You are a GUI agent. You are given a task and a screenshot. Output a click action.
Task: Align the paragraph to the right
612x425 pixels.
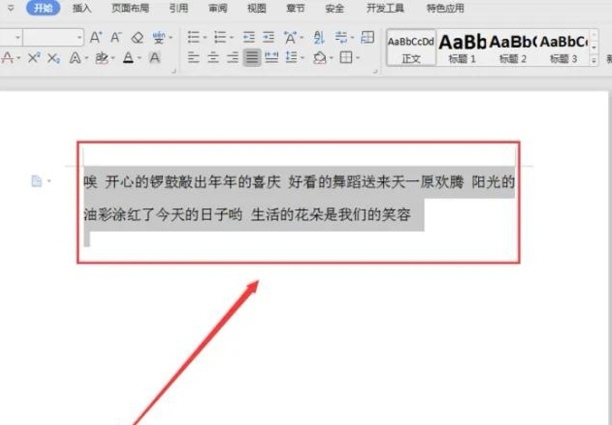(233, 58)
